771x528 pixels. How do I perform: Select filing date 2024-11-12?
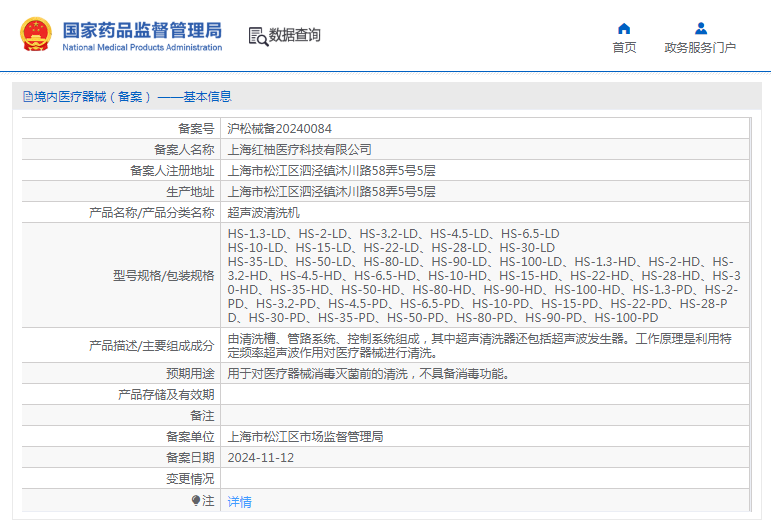click(x=261, y=458)
